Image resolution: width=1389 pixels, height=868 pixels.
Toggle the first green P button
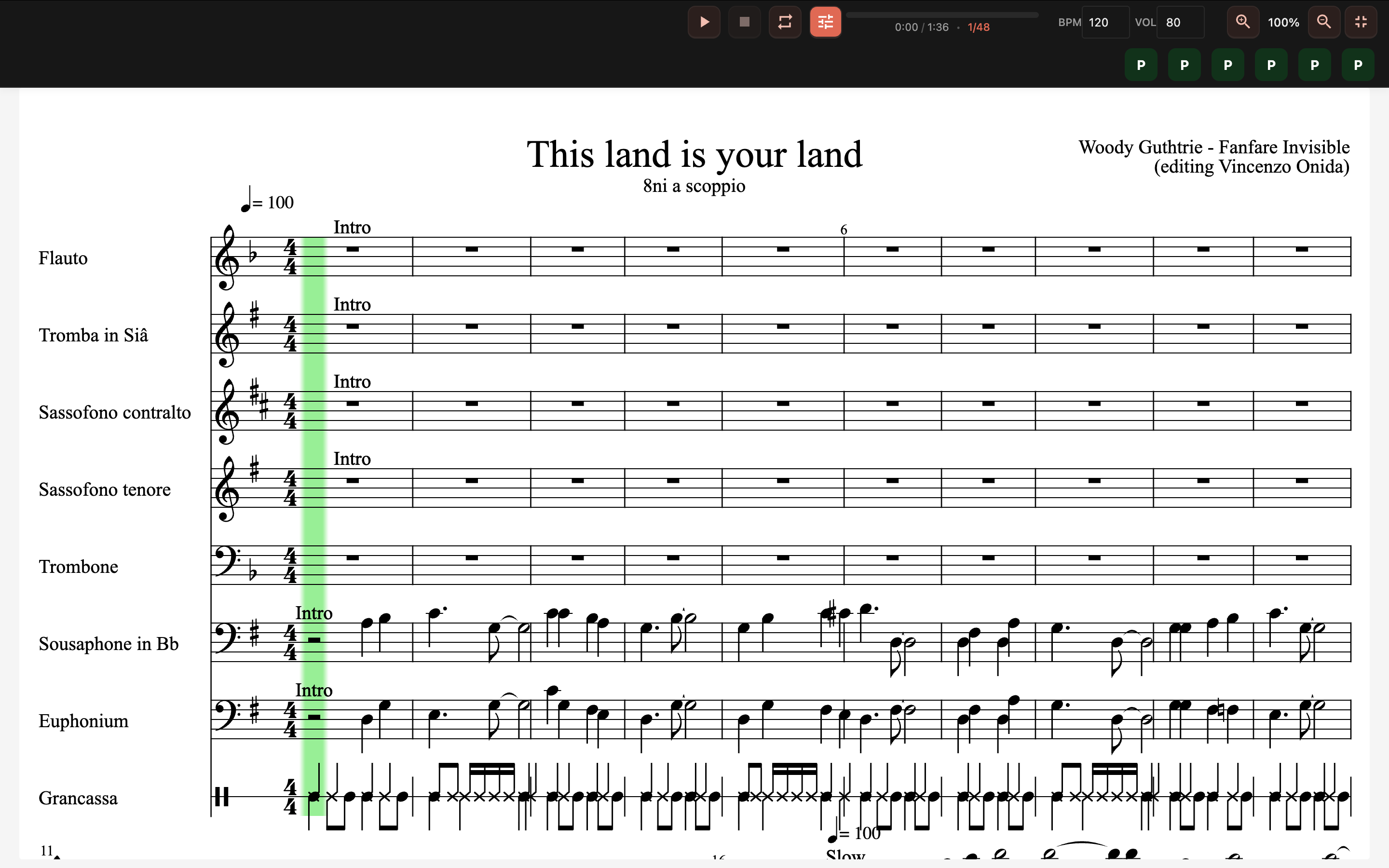(x=1141, y=65)
